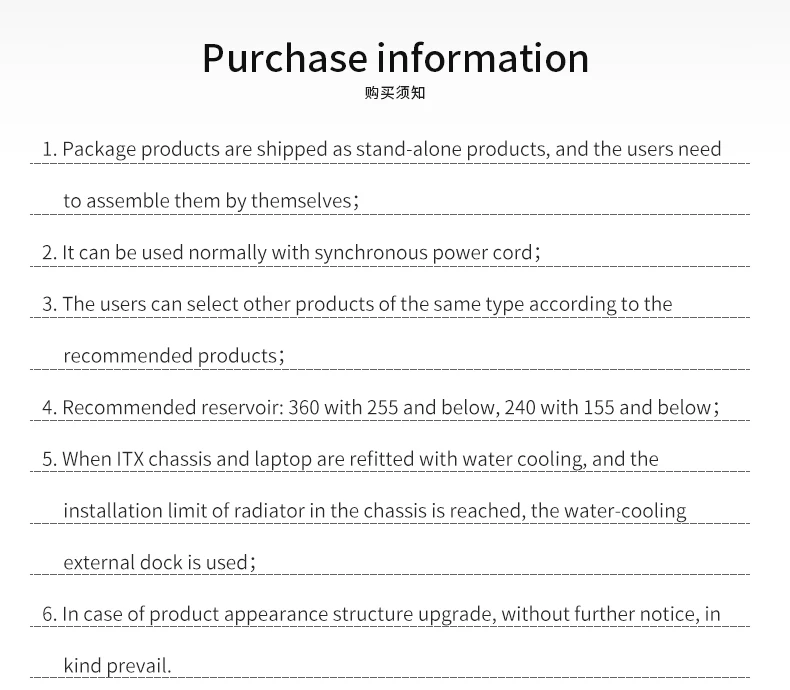
Task: Click the 'Purchase information' heading
Action: coord(396,58)
